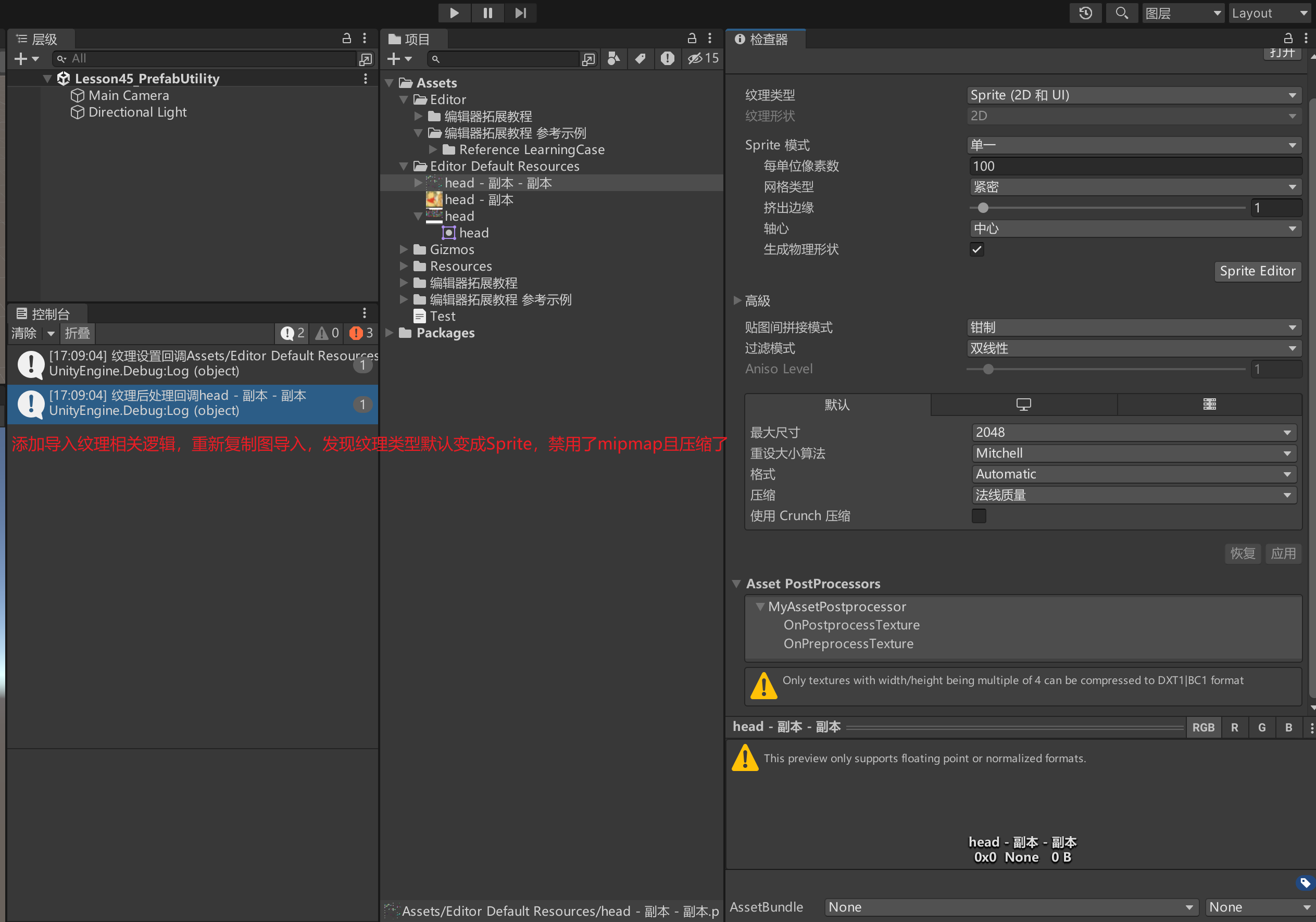Adjust the Extrude Edges slider handle
Viewport: 1316px width, 922px height.
pyautogui.click(x=983, y=208)
